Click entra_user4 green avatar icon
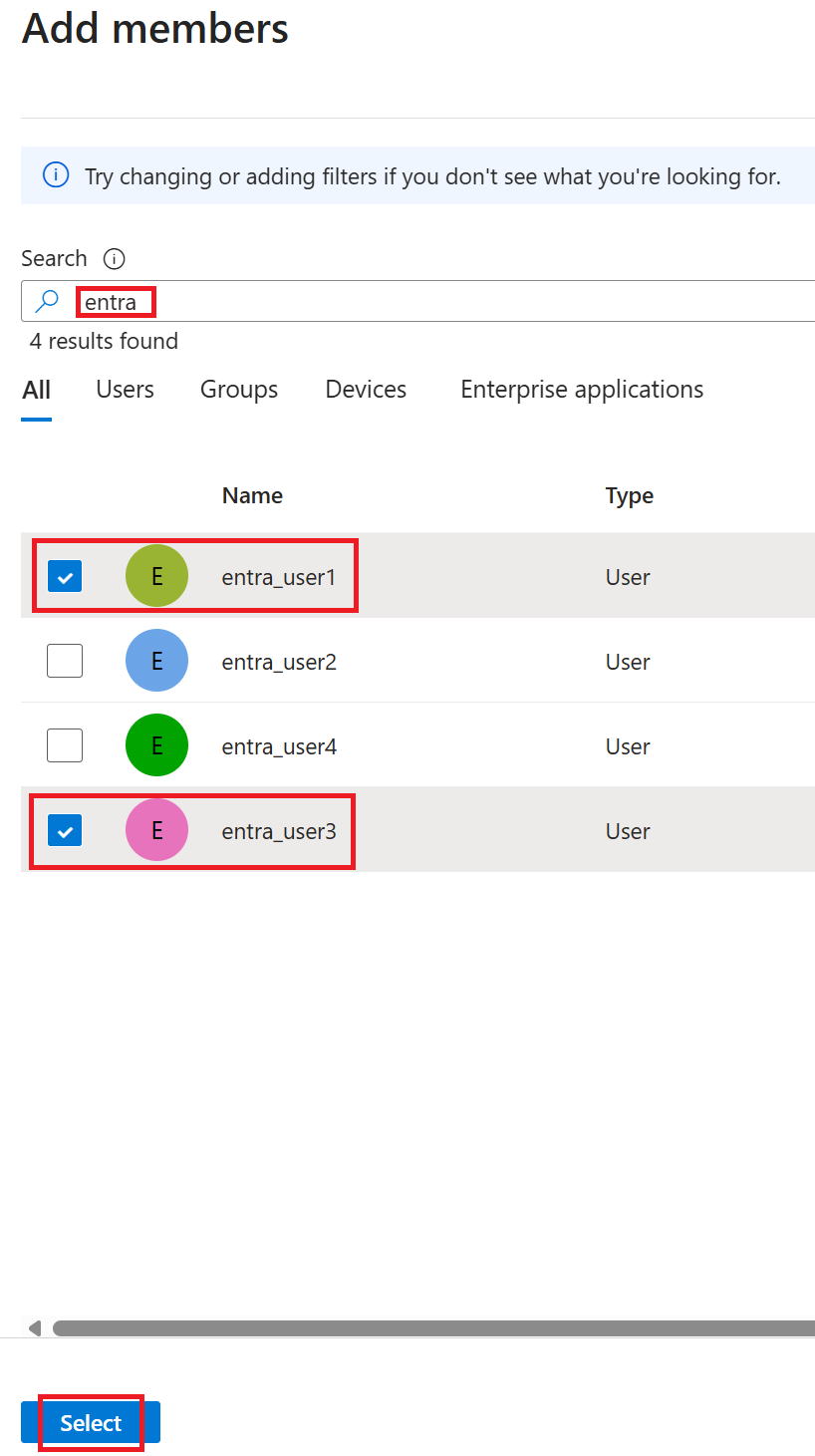The image size is (815, 1456). pyautogui.click(x=156, y=745)
